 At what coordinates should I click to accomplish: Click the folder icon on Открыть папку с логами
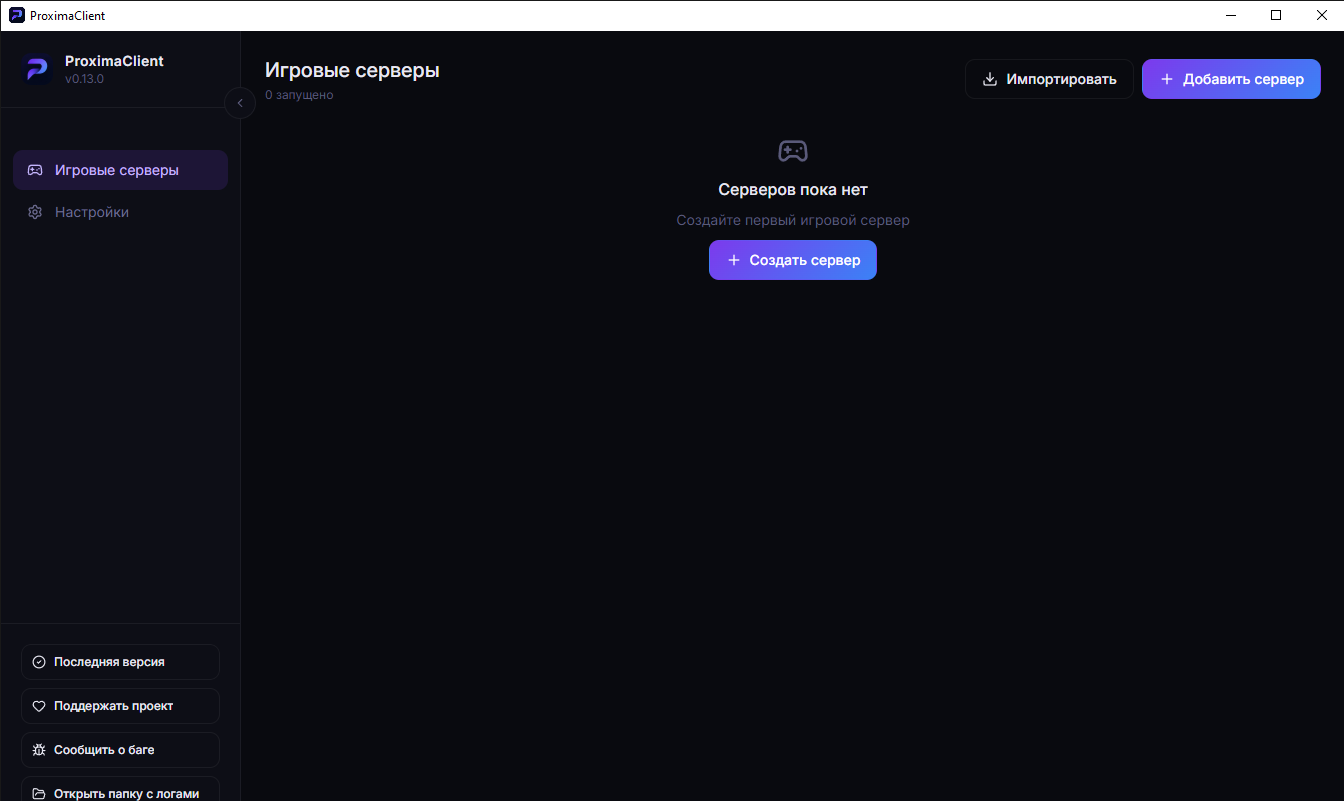[x=39, y=794]
